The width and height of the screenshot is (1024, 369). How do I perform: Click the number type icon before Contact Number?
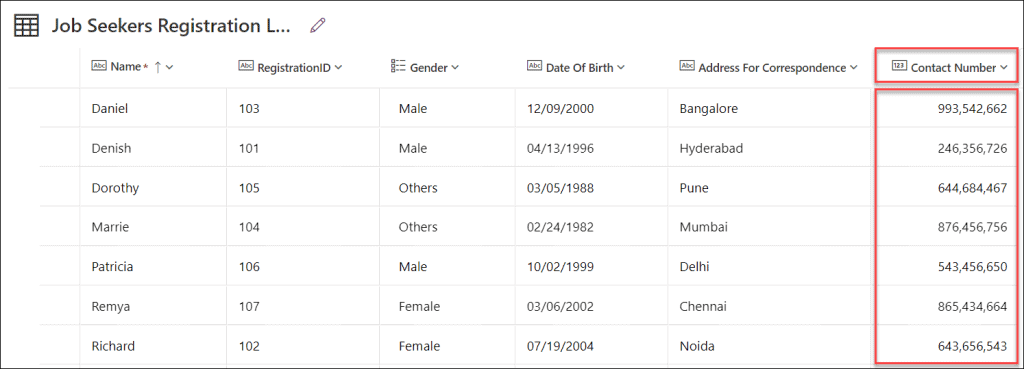pos(899,66)
